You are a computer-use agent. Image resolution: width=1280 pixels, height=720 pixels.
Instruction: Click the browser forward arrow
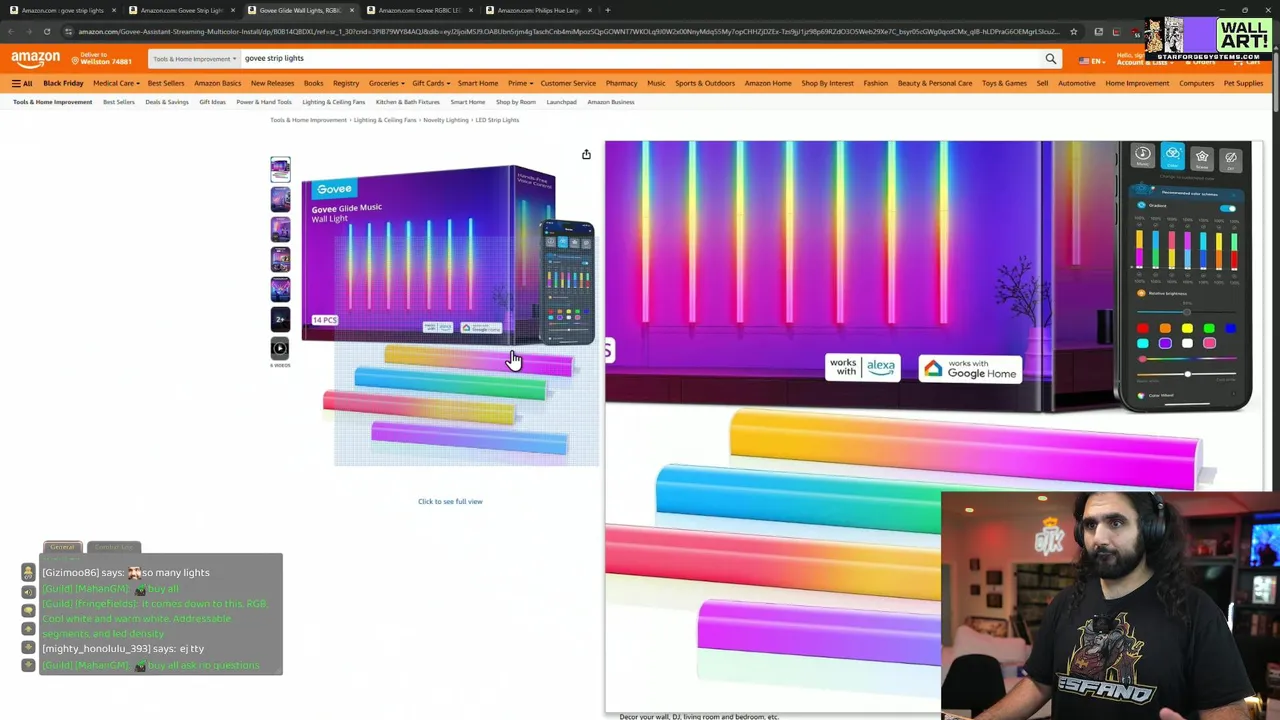point(29,31)
